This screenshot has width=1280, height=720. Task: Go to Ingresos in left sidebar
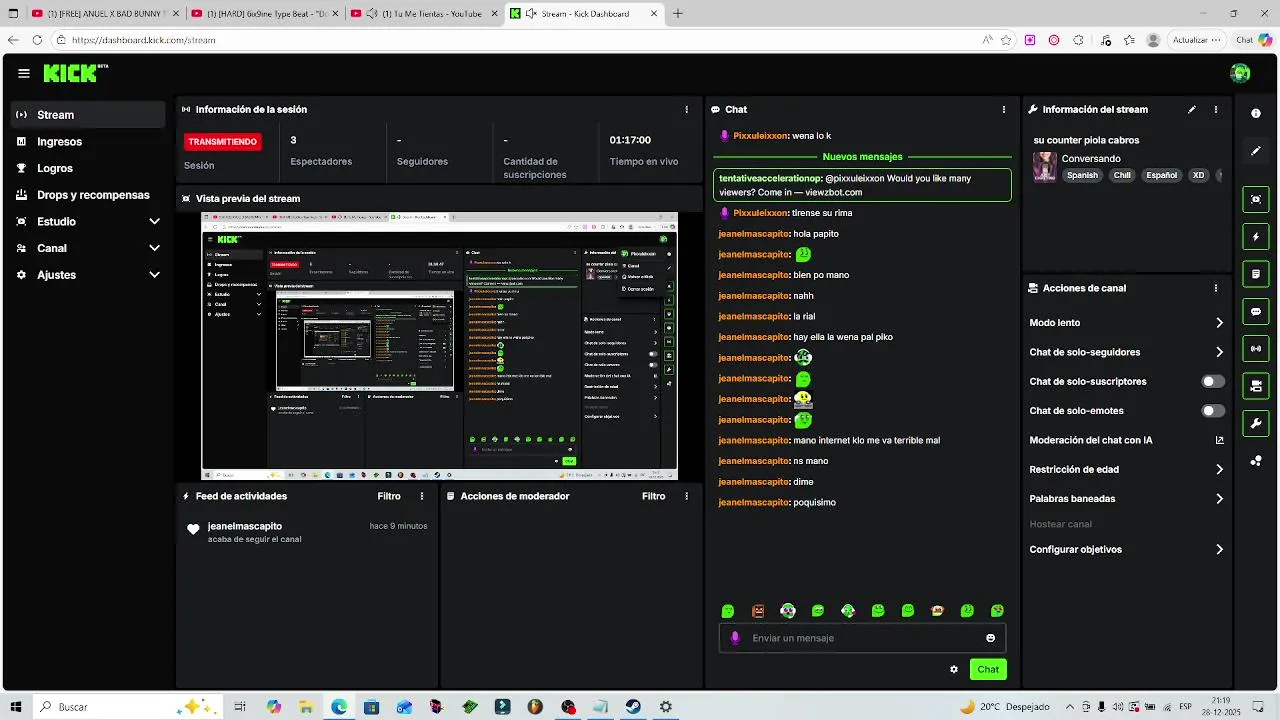tap(88, 142)
